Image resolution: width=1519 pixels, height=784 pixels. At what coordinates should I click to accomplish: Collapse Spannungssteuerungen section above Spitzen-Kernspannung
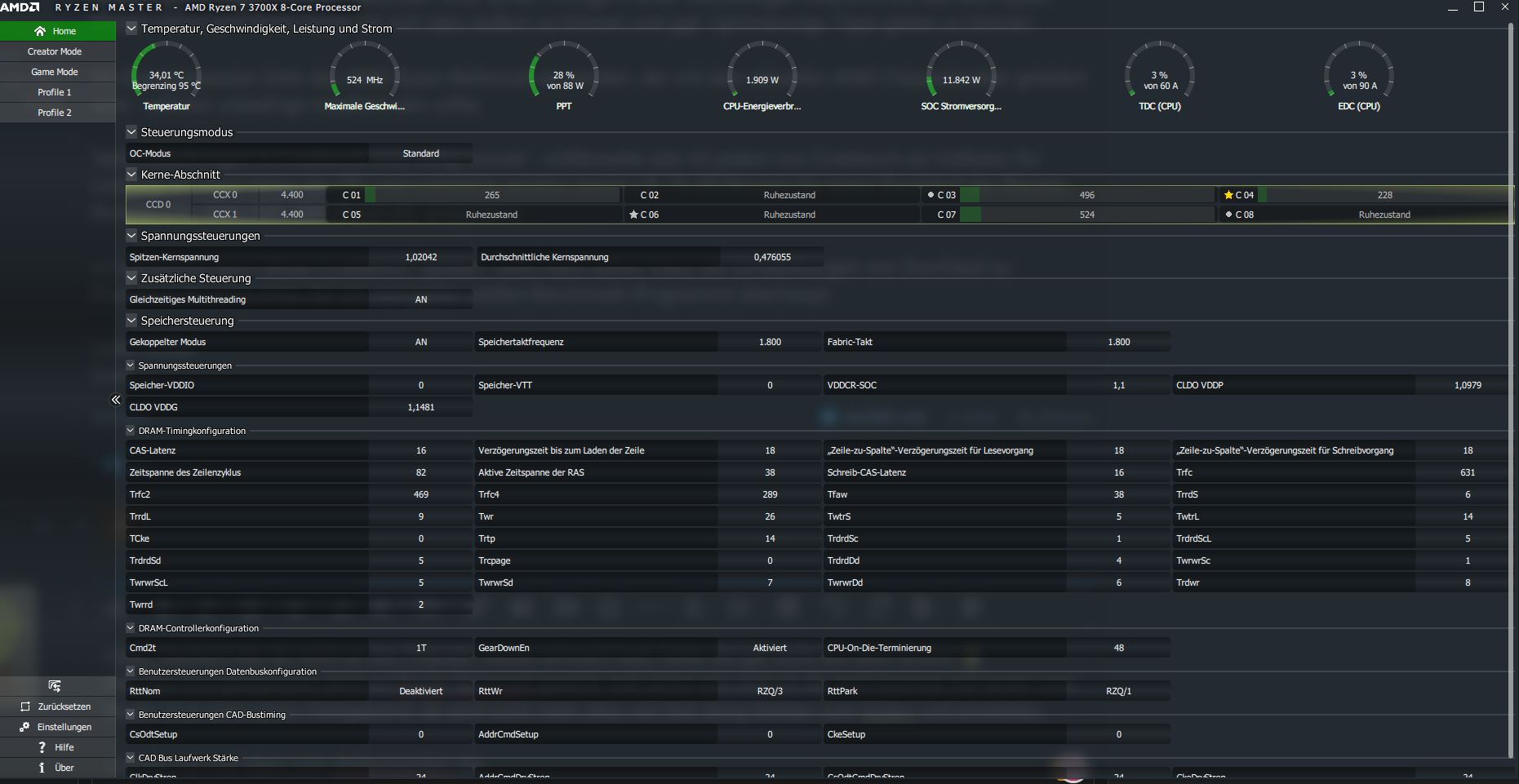[131, 236]
